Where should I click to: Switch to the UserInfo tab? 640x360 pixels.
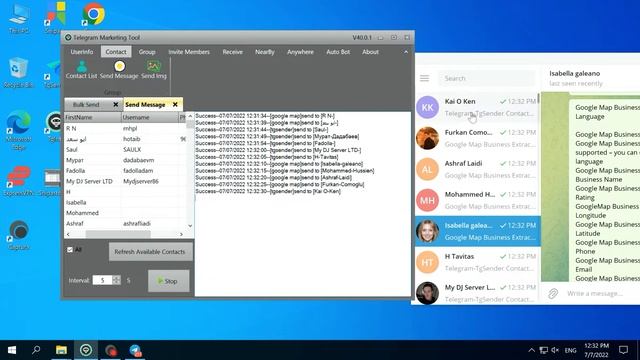coord(82,52)
